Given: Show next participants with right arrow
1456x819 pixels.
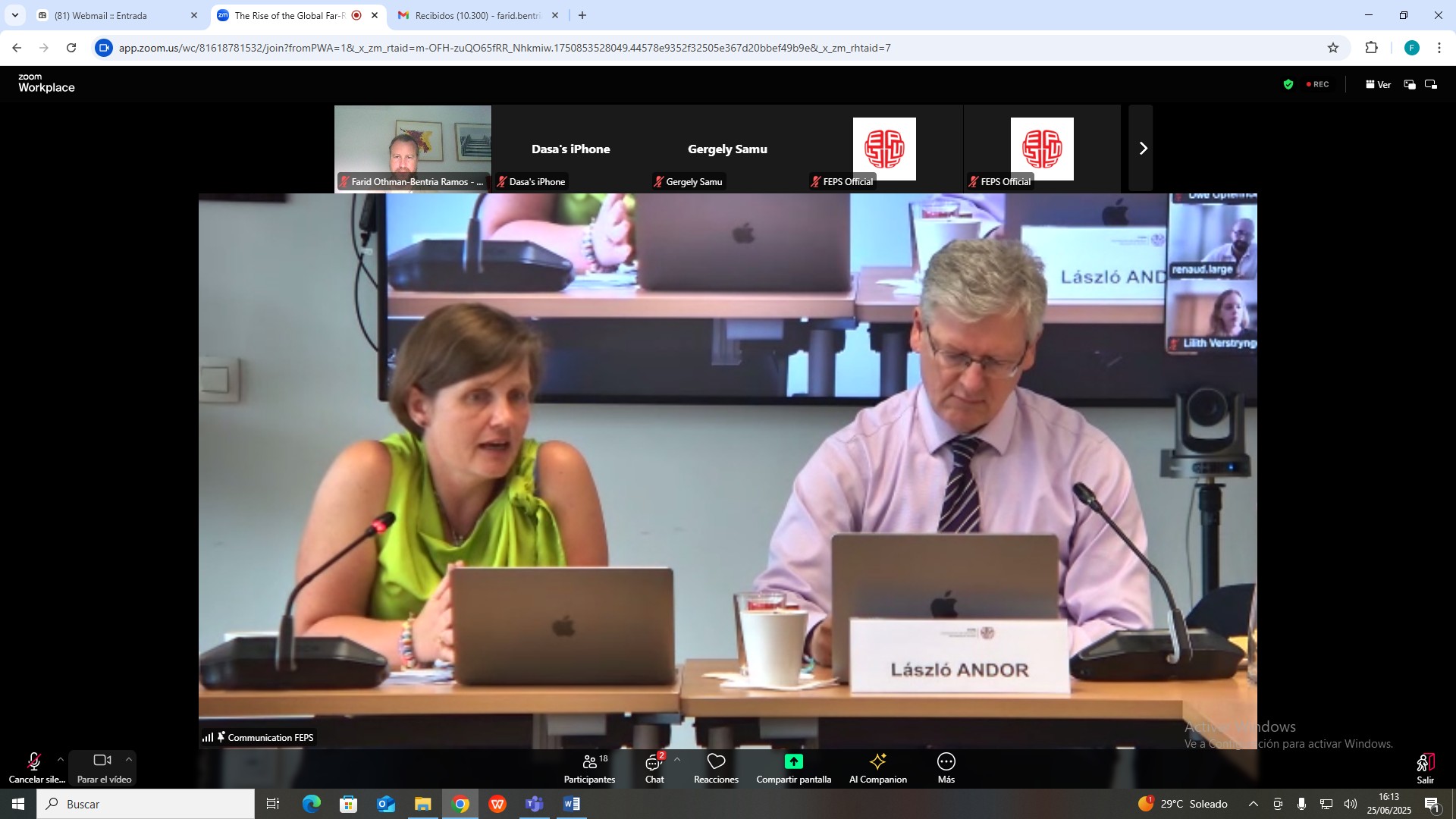Looking at the screenshot, I should tap(1142, 149).
